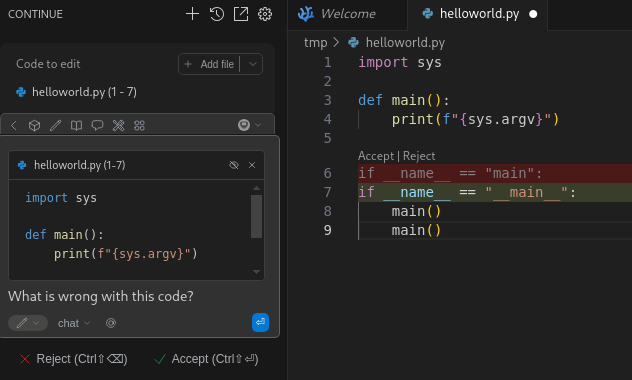Click unsaved dot on helloworld.py tab
632x380 pixels.
(533, 14)
